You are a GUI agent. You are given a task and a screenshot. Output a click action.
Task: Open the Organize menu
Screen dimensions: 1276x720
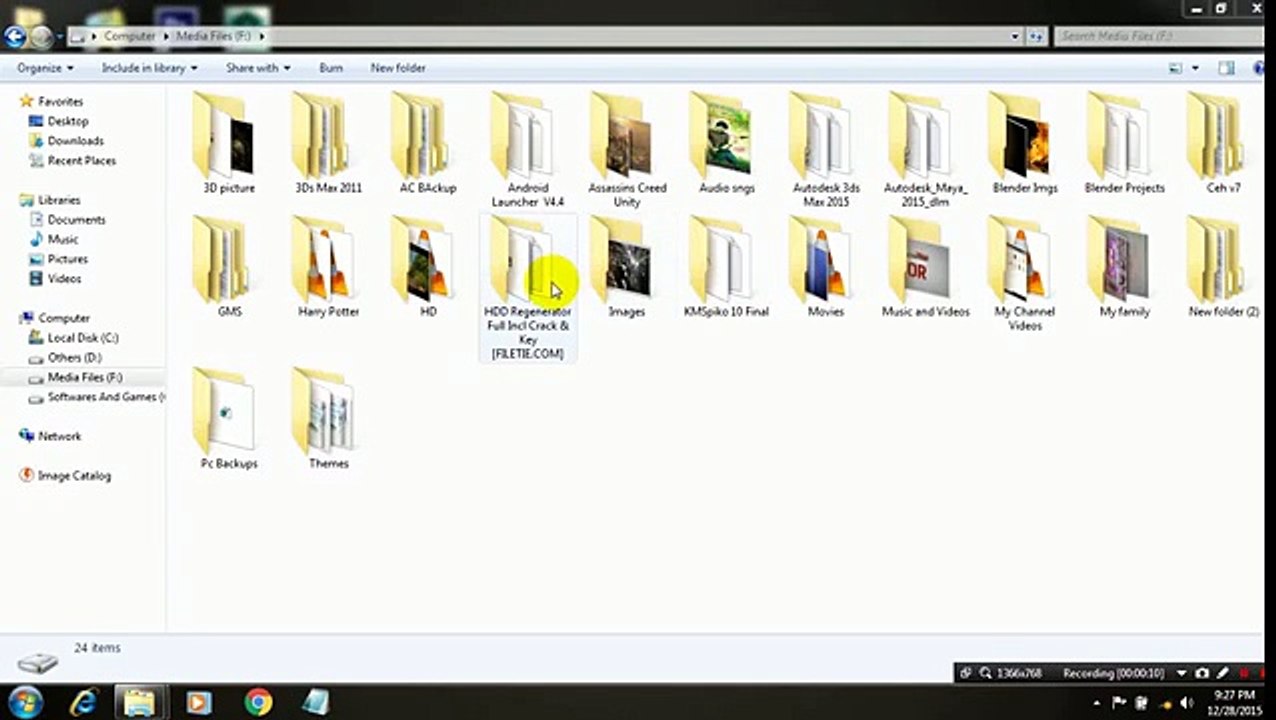tap(45, 68)
